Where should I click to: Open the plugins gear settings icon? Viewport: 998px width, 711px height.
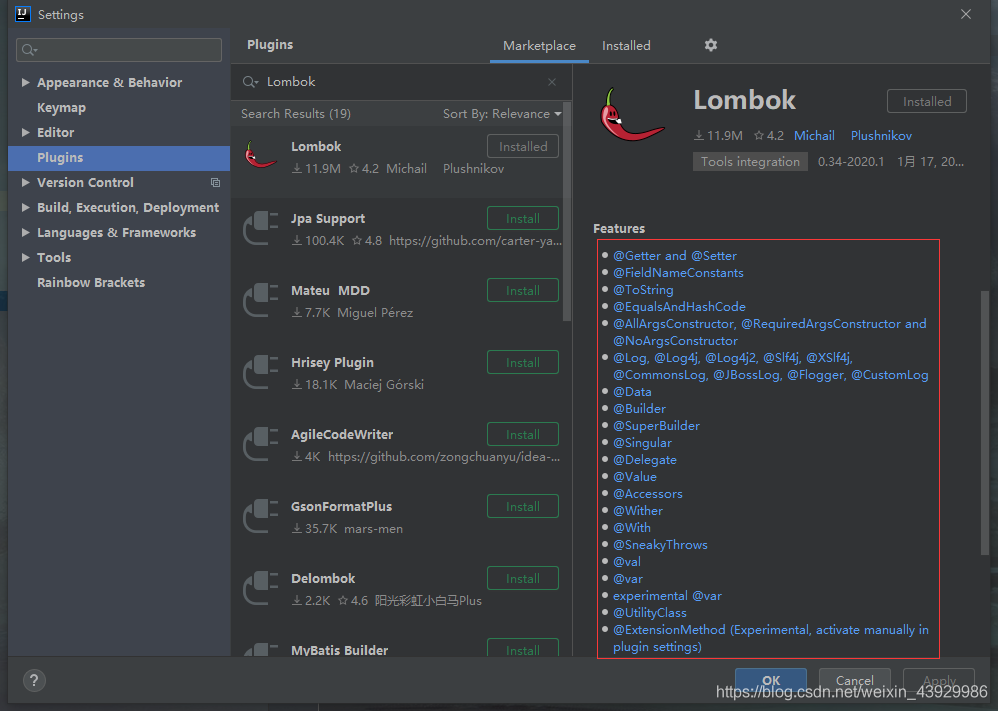pyautogui.click(x=710, y=45)
